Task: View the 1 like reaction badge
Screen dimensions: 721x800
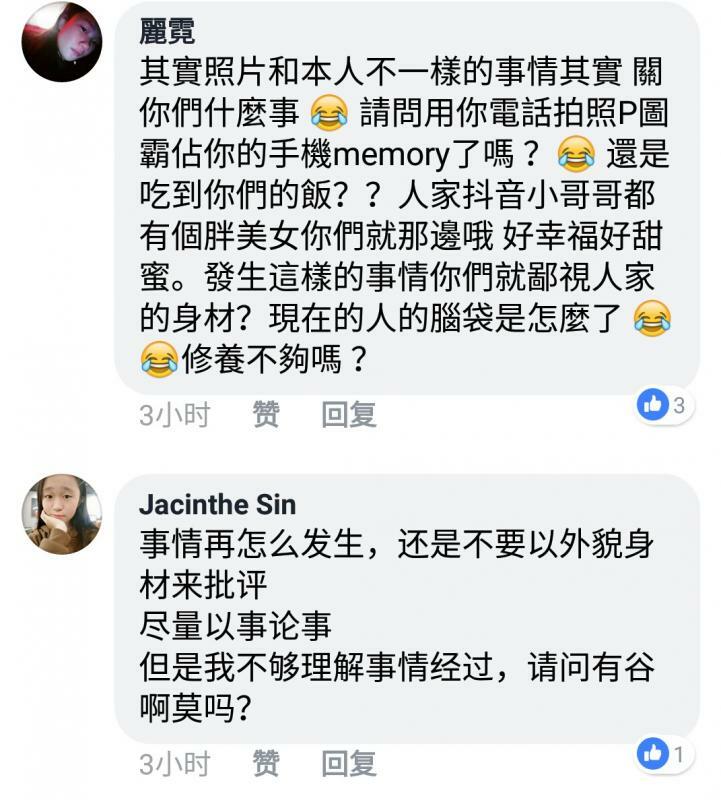Action: [x=665, y=754]
